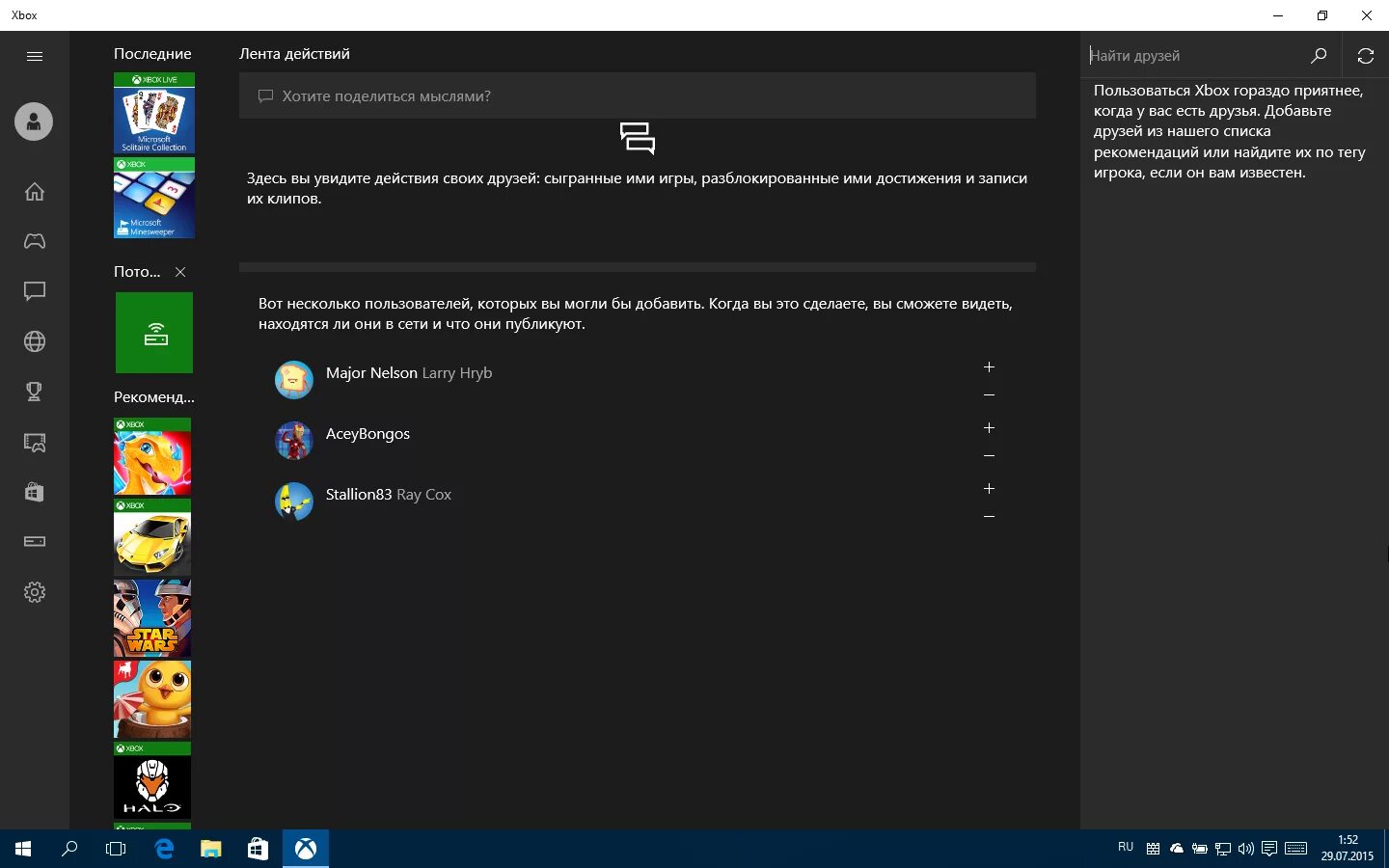Open the volume control in tray
Image resolution: width=1389 pixels, height=868 pixels.
1245,849
